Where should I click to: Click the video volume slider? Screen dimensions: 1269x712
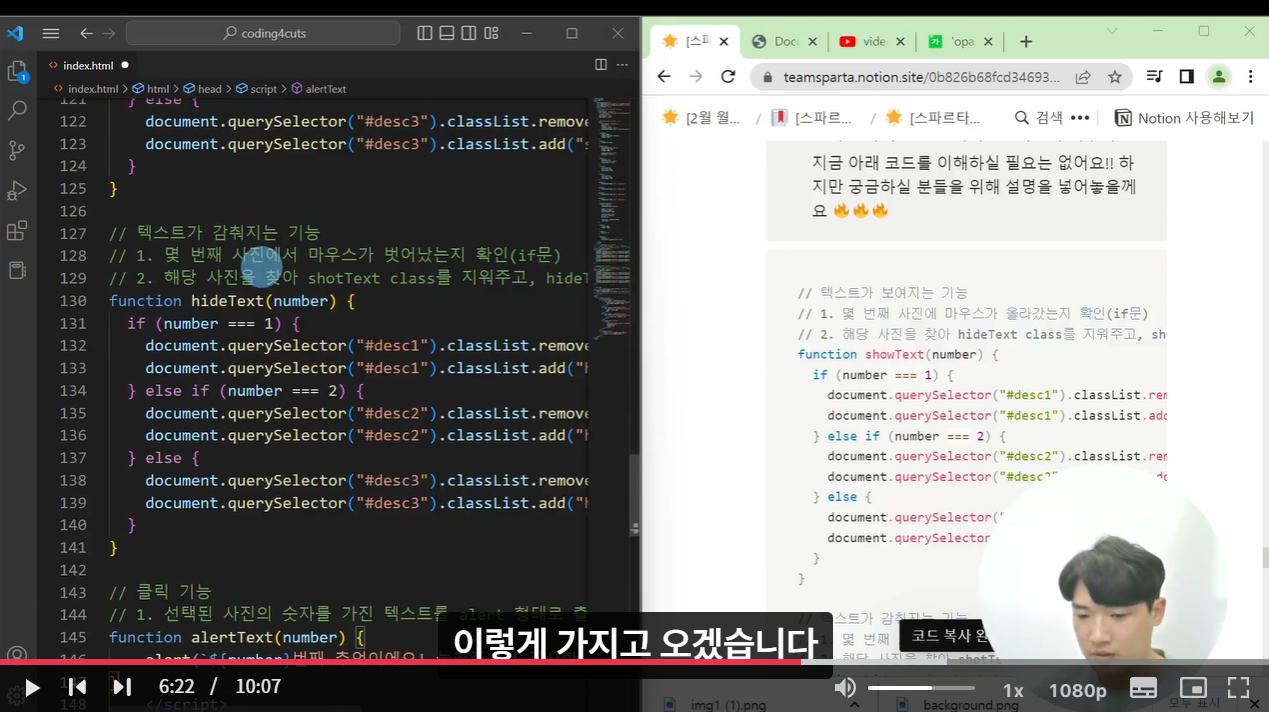click(x=921, y=688)
